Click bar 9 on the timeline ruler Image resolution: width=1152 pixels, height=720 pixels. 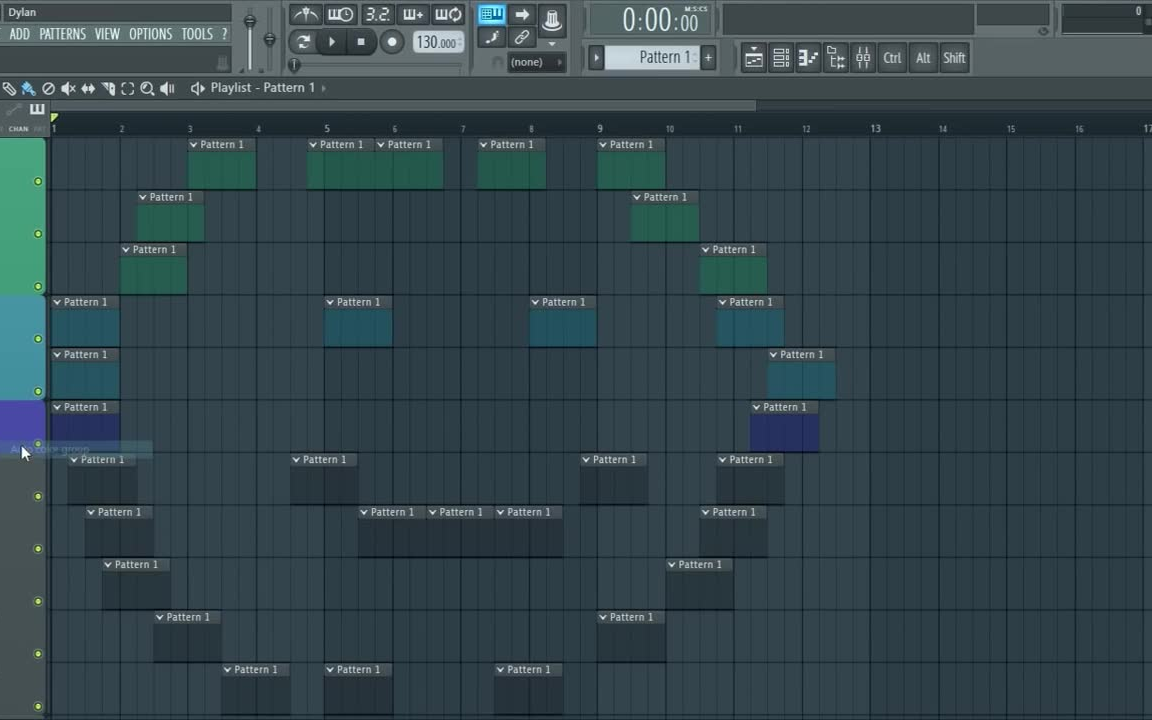(600, 128)
